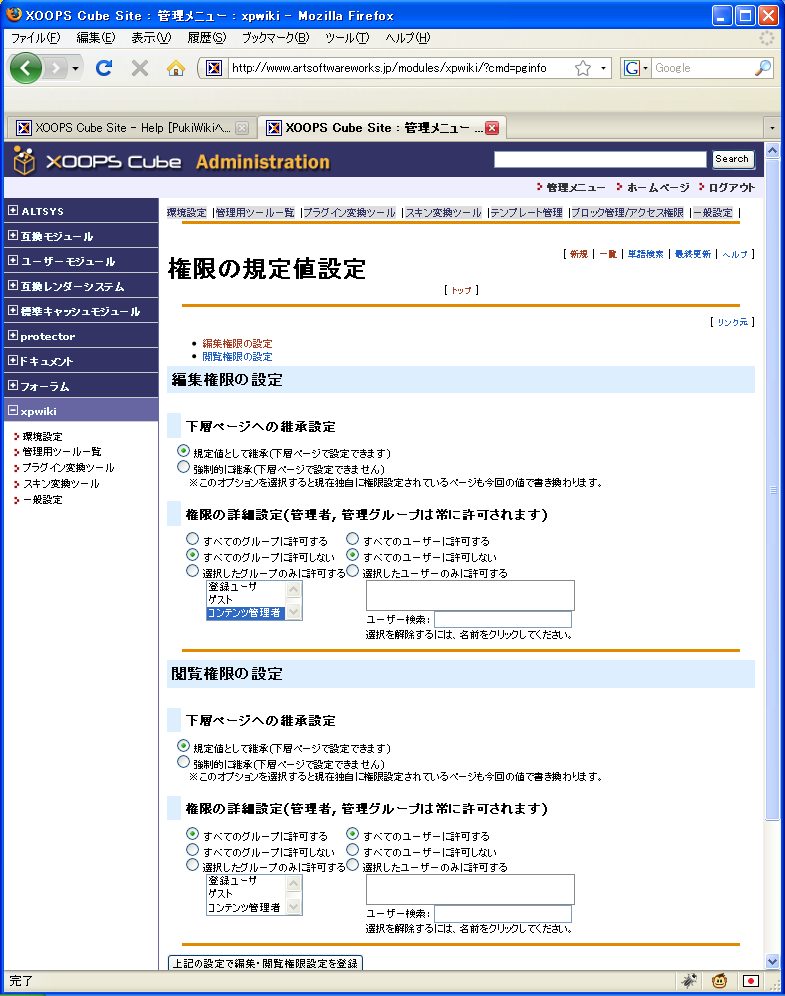Image resolution: width=785 pixels, height=996 pixels.
Task: Click the Firefox back arrow button
Action: coord(26,68)
